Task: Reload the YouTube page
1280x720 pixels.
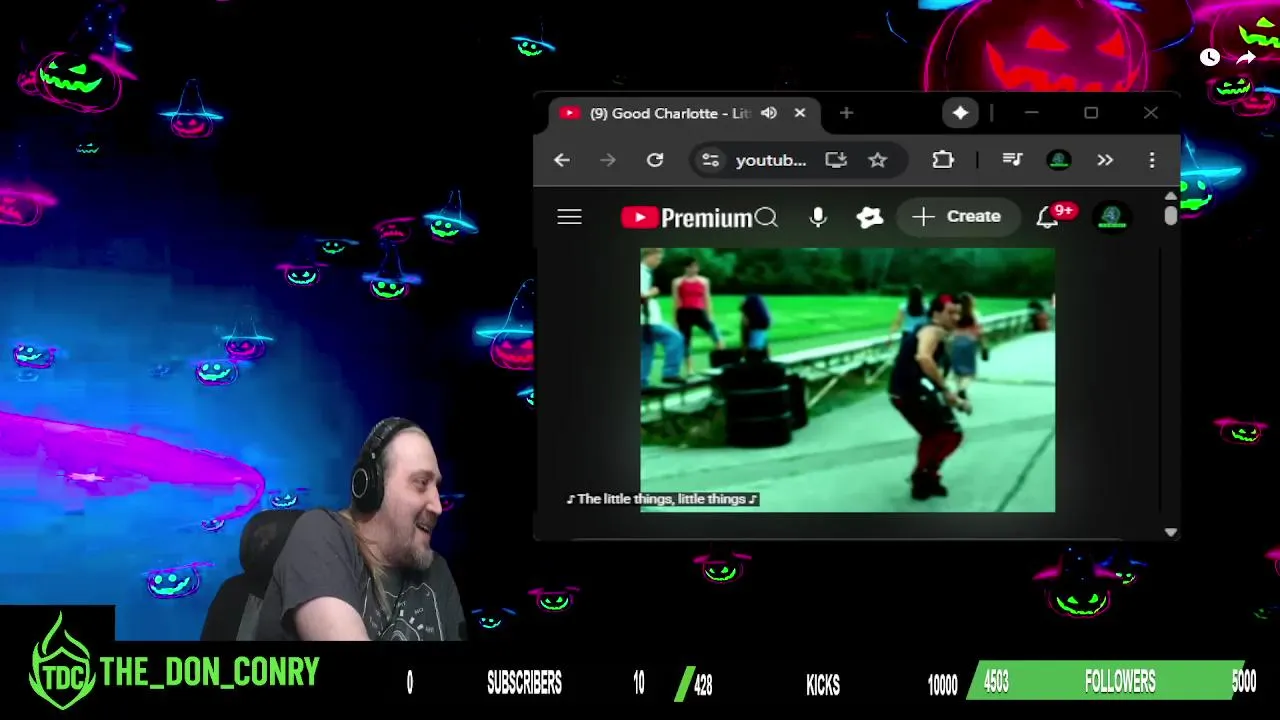Action: tap(655, 160)
